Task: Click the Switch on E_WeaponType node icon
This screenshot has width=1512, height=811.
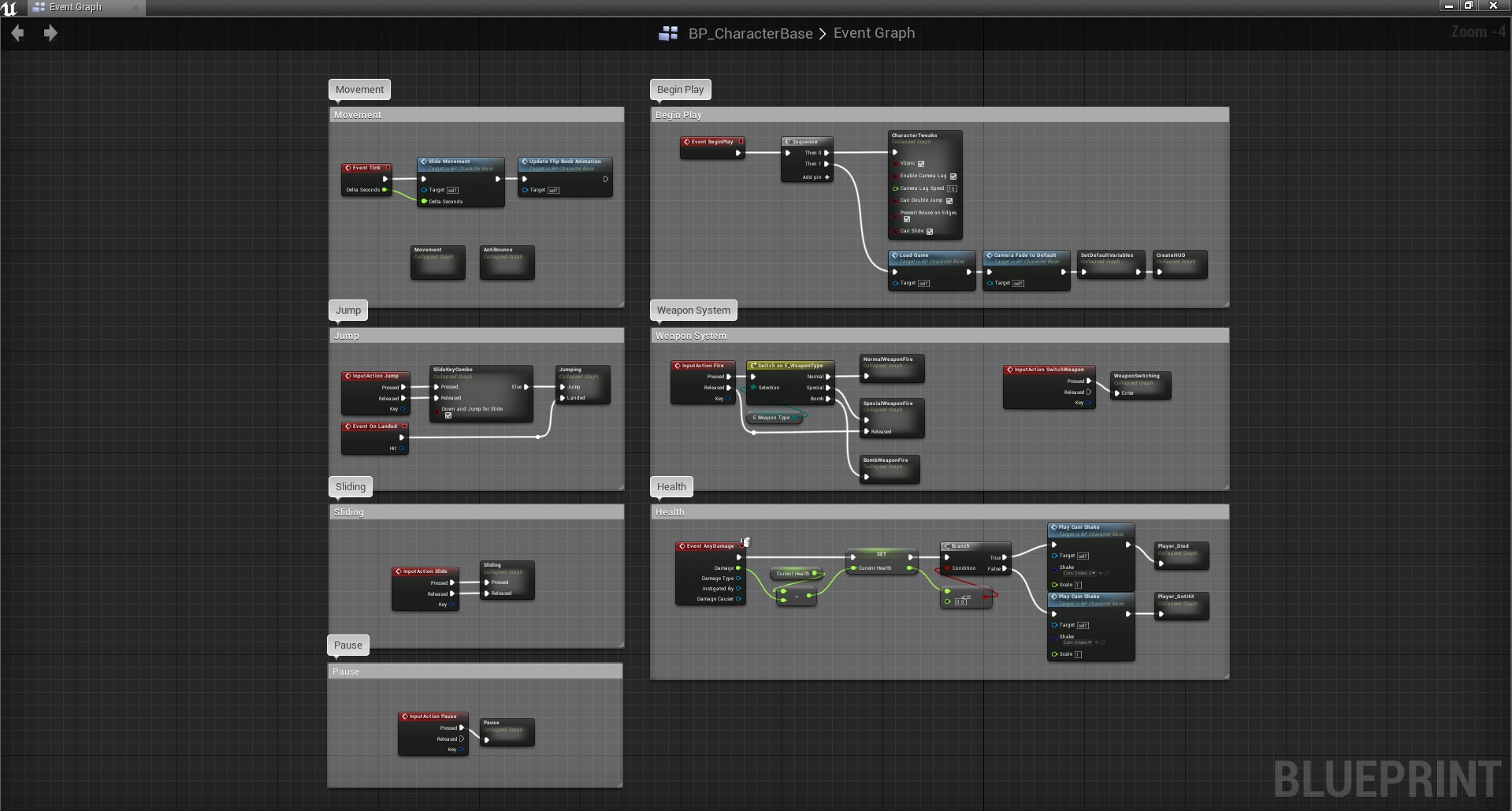Action: [753, 366]
